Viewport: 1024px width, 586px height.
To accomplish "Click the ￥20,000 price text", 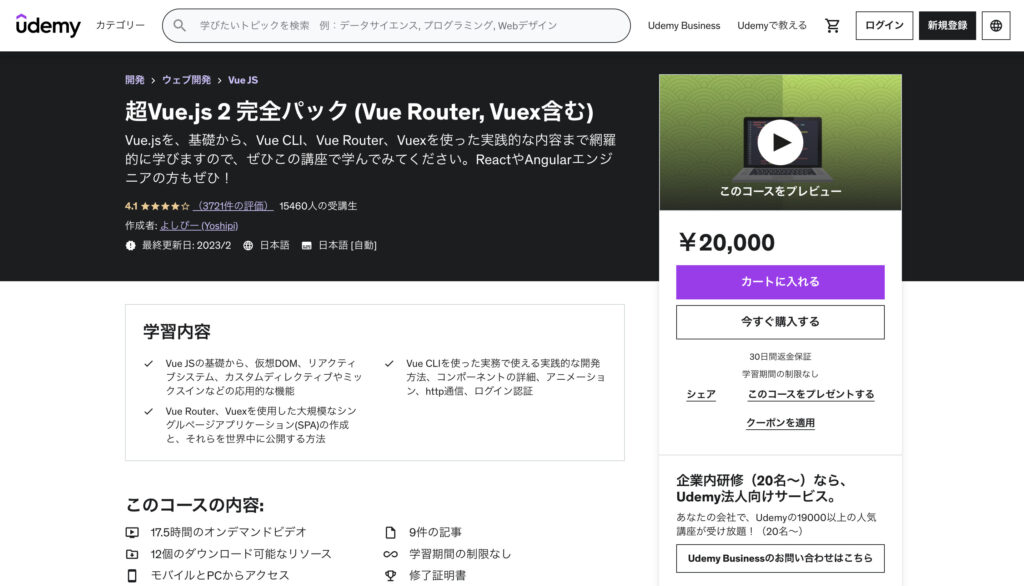I will [726, 243].
